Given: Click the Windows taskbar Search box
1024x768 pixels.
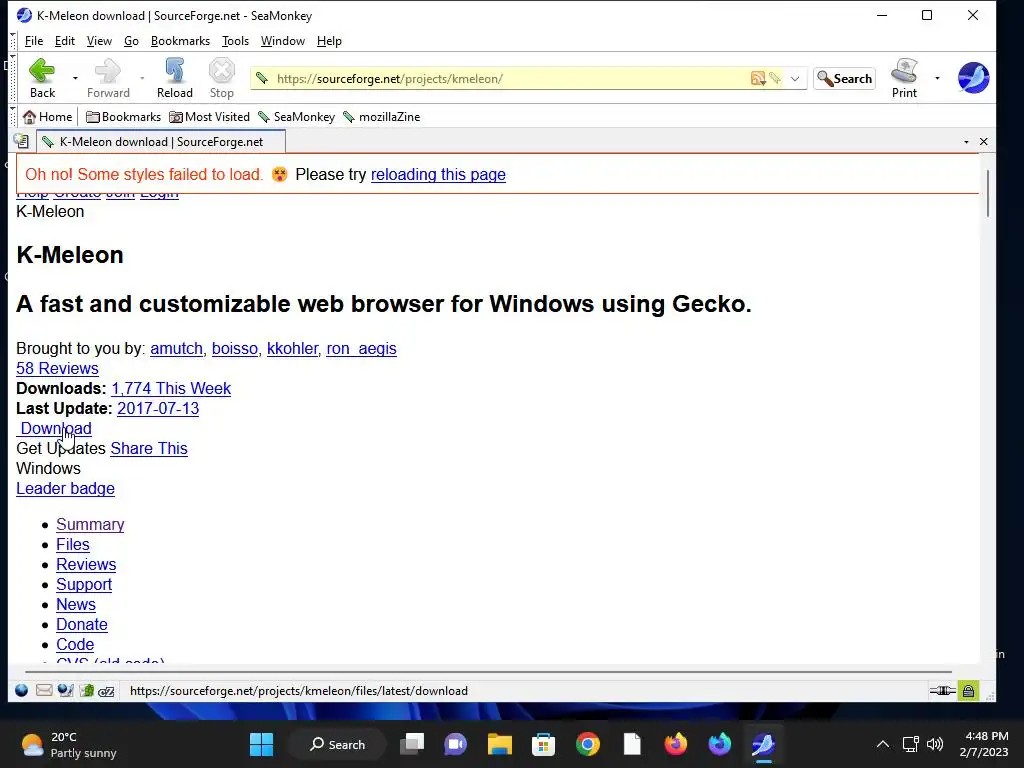Looking at the screenshot, I should coord(337,744).
